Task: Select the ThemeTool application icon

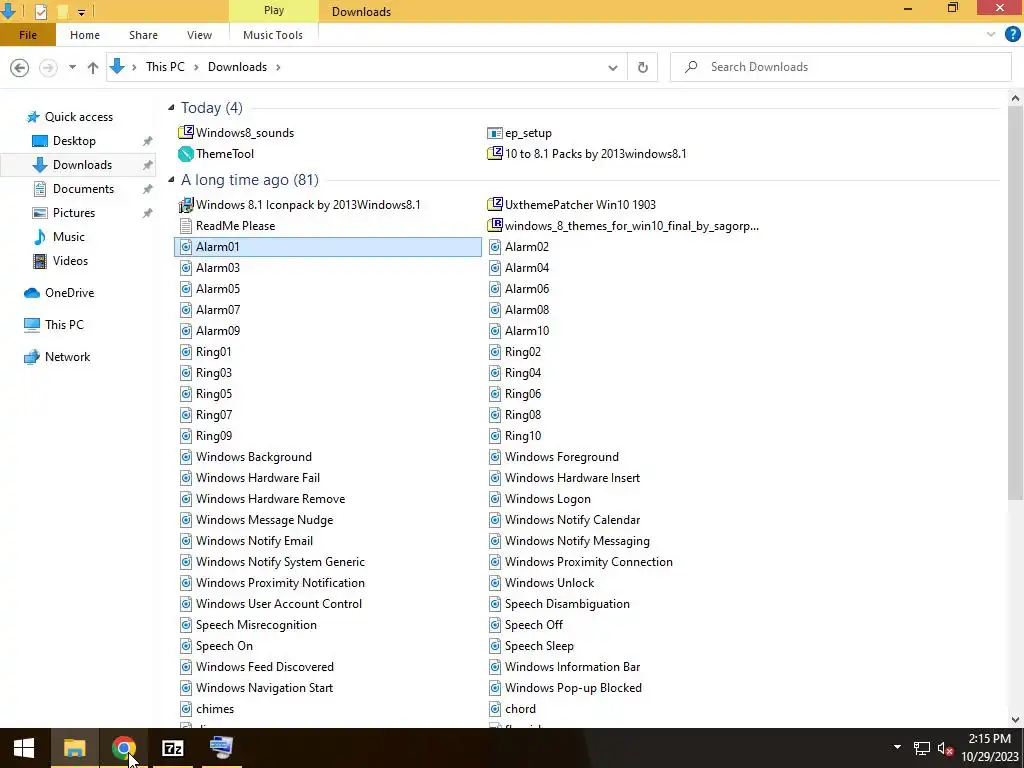Action: click(x=186, y=153)
